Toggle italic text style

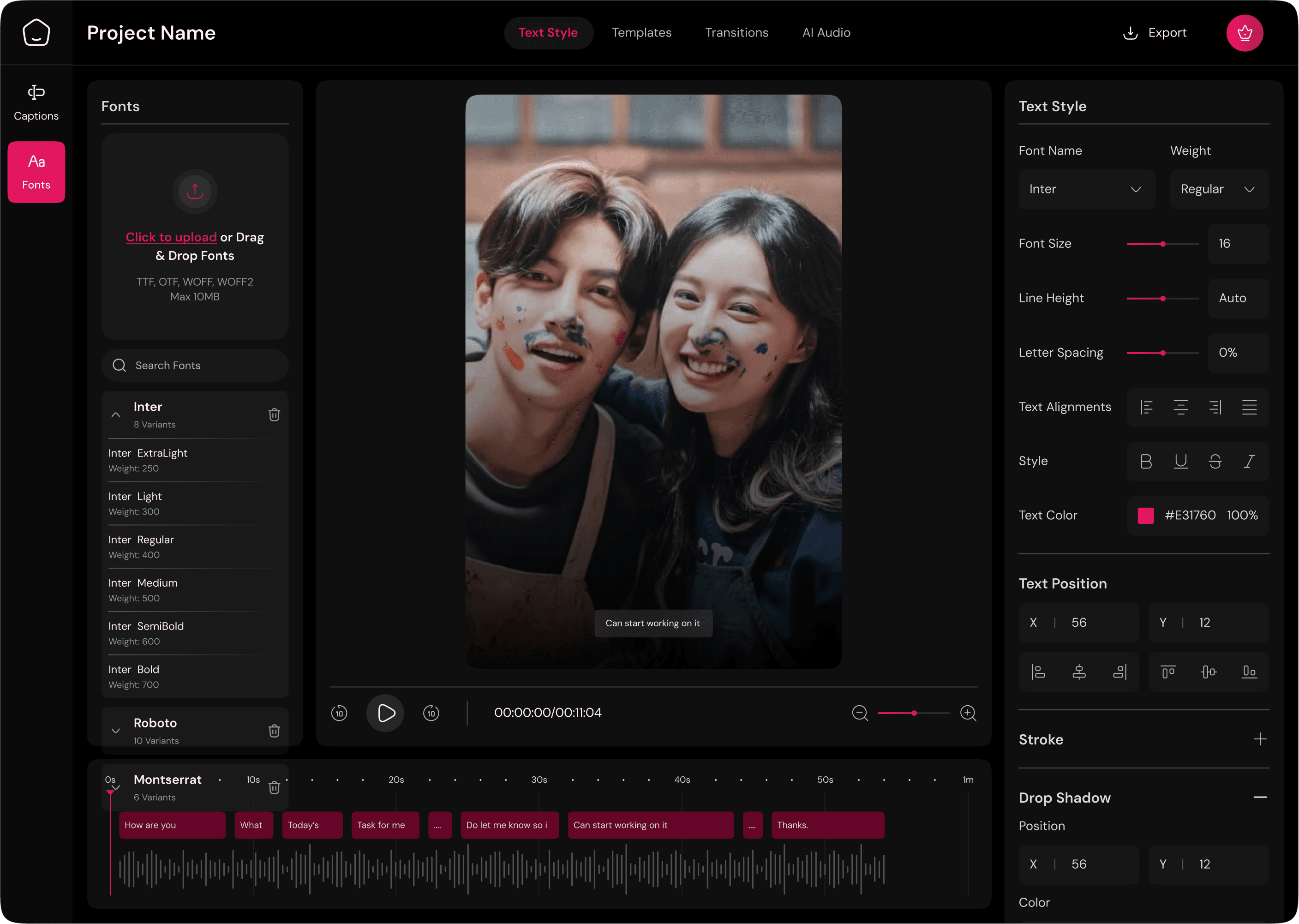[1250, 462]
